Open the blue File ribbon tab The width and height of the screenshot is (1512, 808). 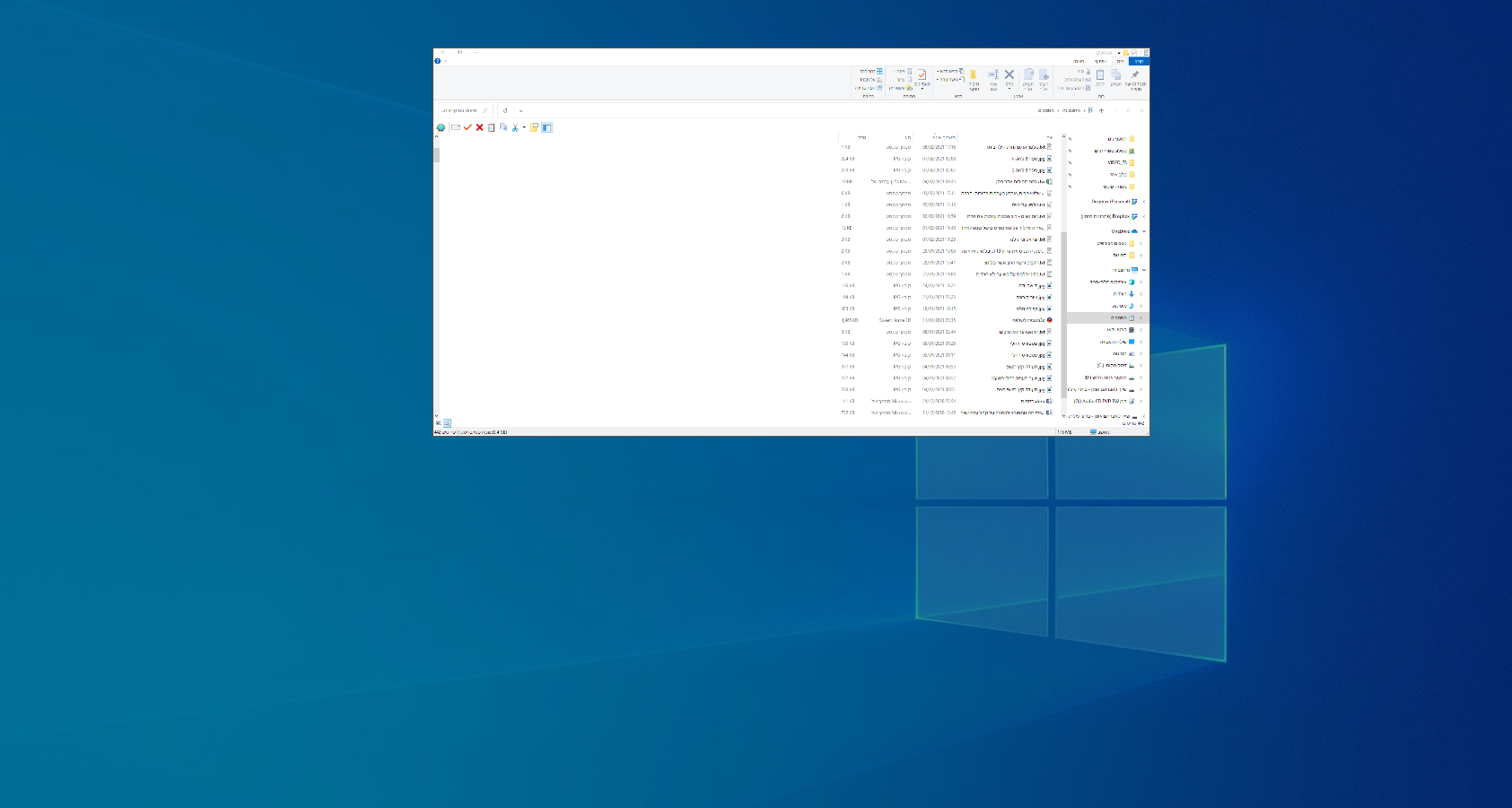click(x=1140, y=61)
